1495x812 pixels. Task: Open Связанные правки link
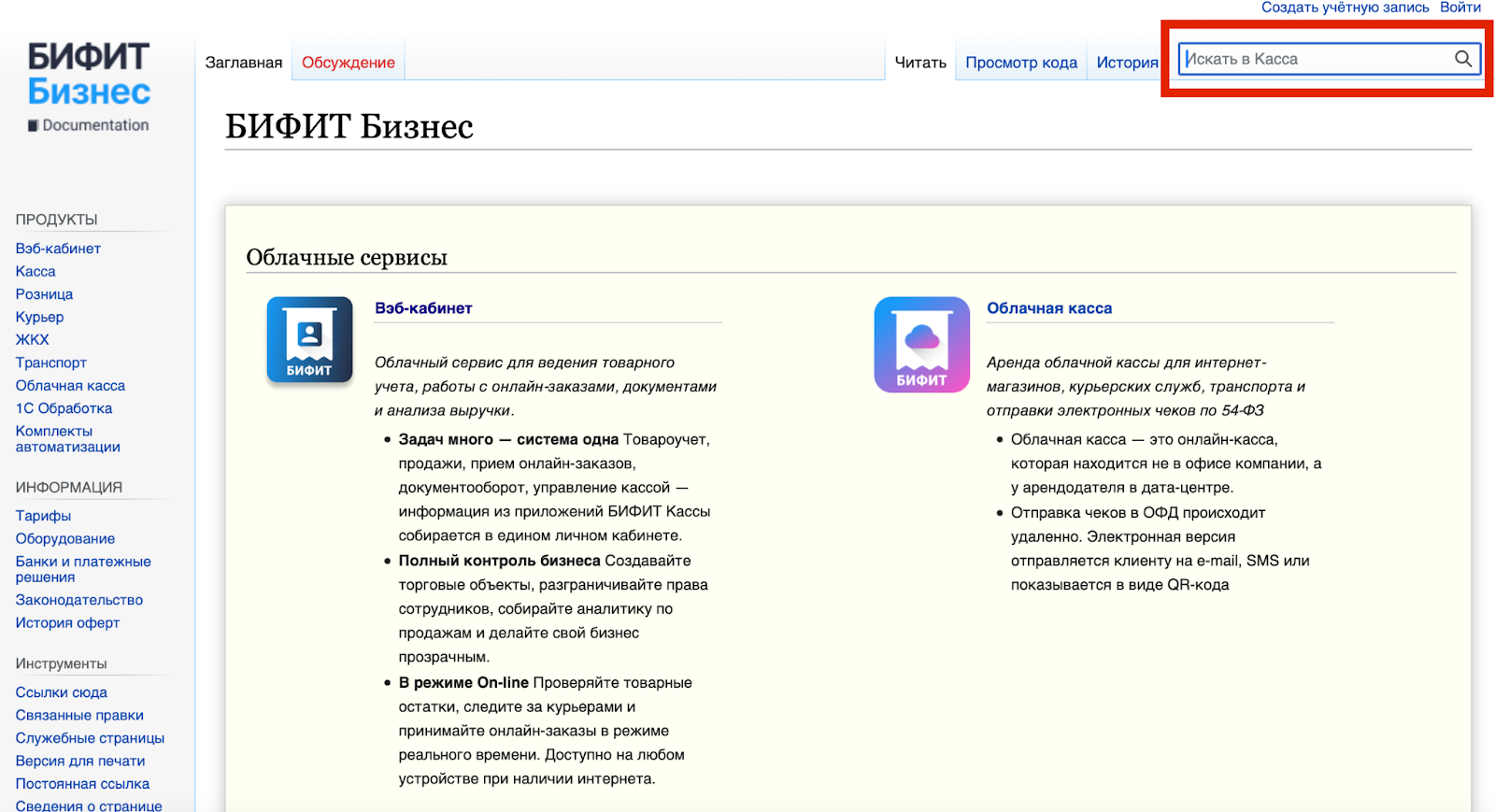[79, 716]
